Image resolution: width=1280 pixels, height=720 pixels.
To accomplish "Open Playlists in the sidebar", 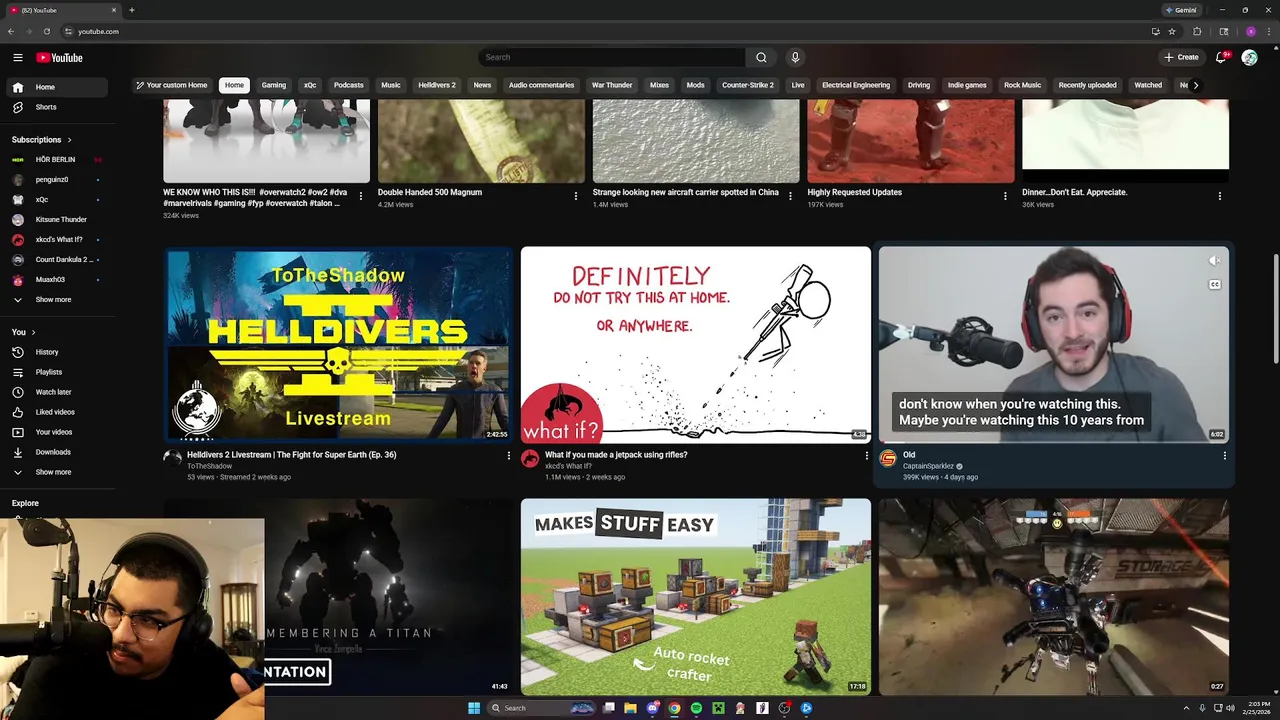I will [56, 372].
